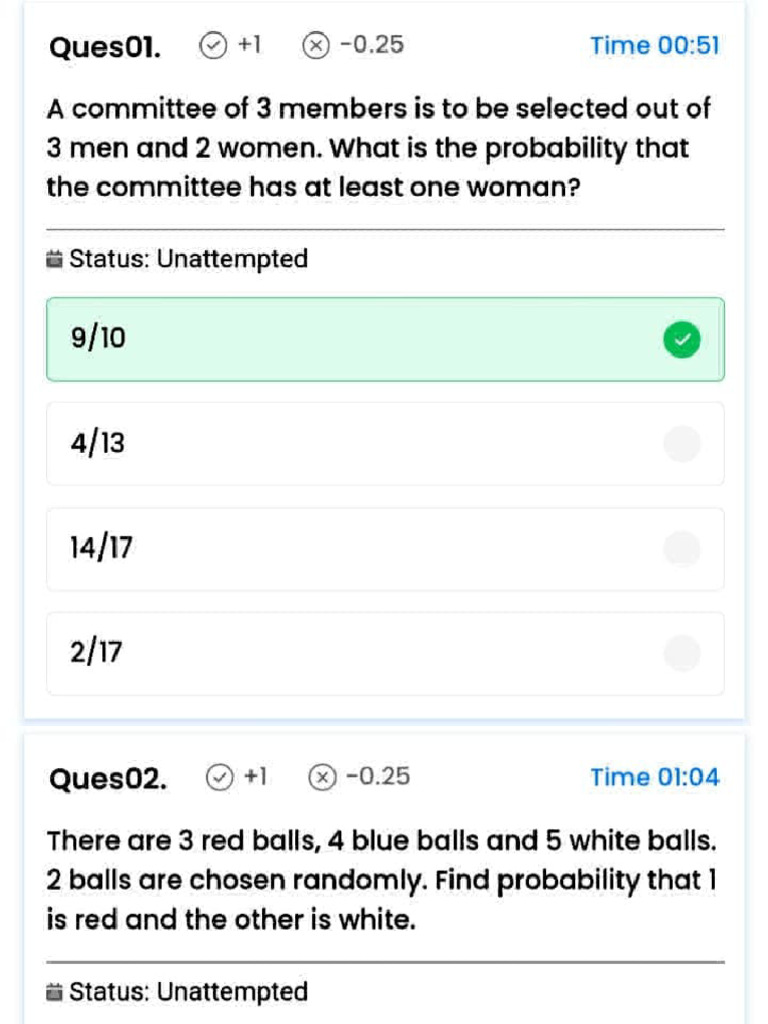Click the status icon under Ques01
768x1024 pixels.
pos(54,260)
